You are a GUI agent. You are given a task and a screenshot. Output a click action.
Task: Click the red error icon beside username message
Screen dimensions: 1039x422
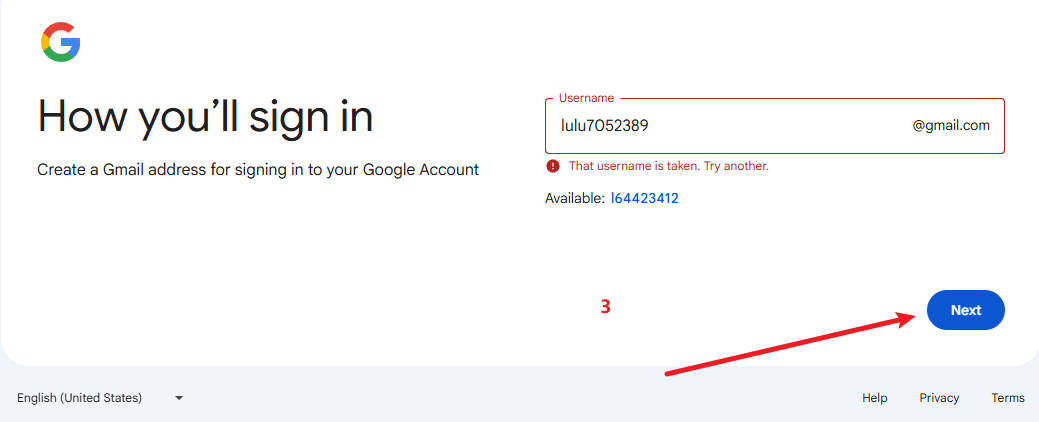pyautogui.click(x=553, y=166)
